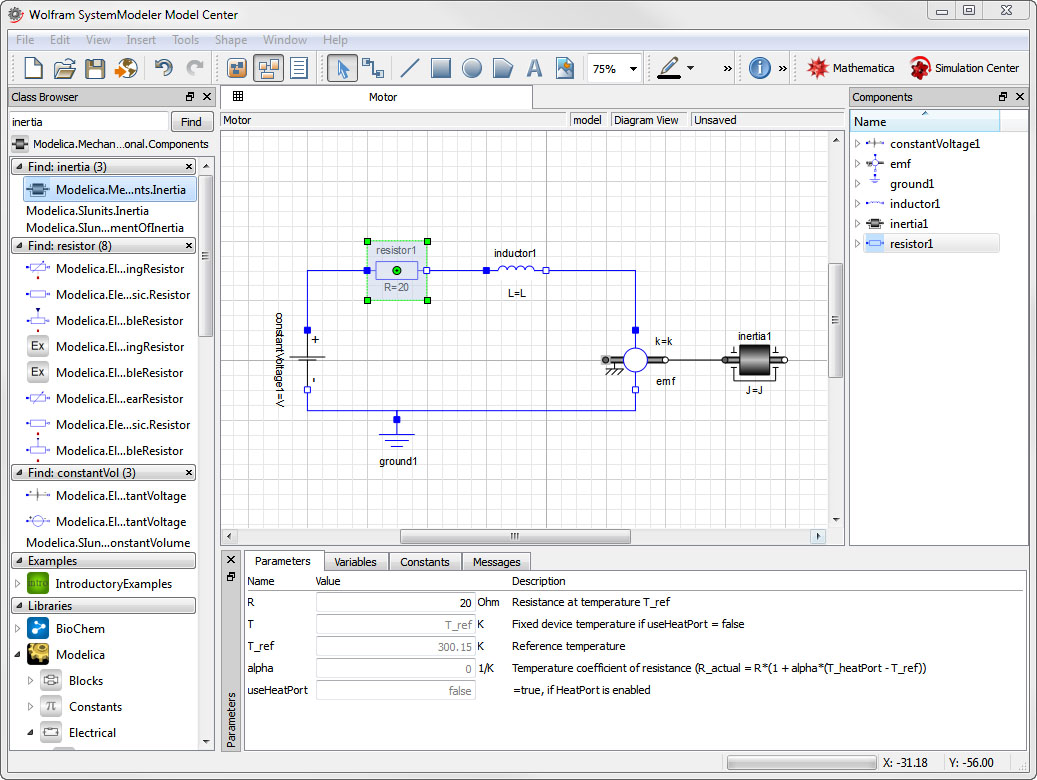Open the line color dropdown arrow
Viewport: 1037px width, 780px height.
(690, 68)
